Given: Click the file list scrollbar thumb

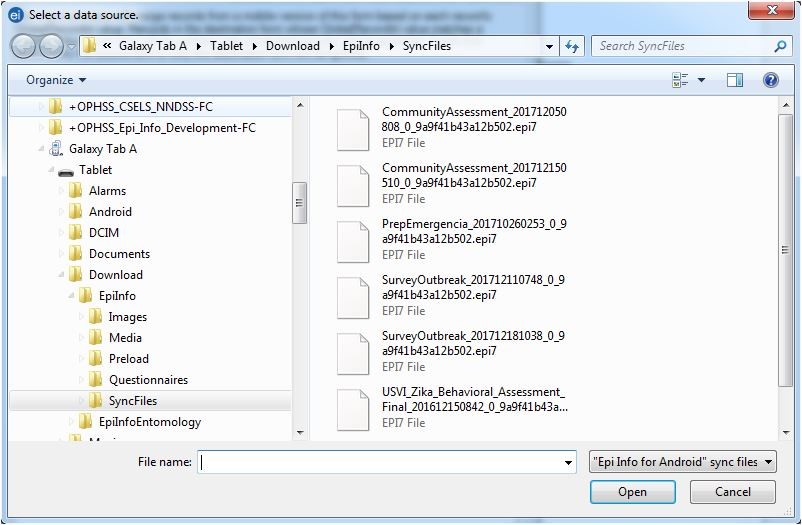Looking at the screenshot, I should click(x=785, y=250).
